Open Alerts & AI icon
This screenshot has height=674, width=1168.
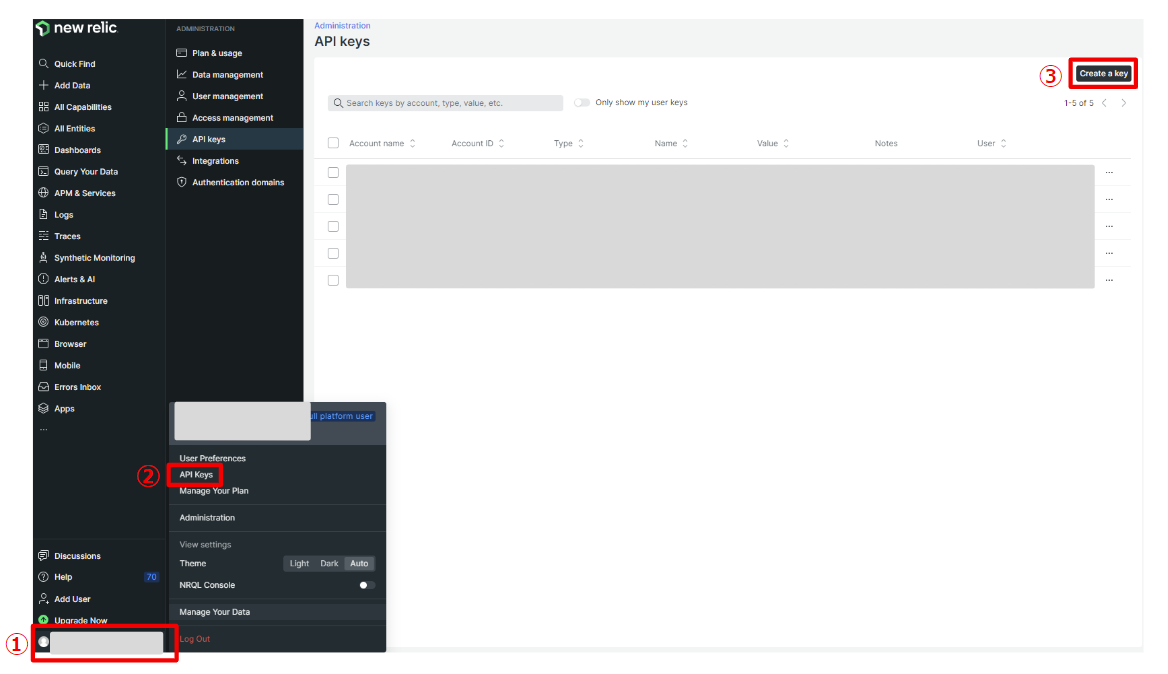pos(43,279)
